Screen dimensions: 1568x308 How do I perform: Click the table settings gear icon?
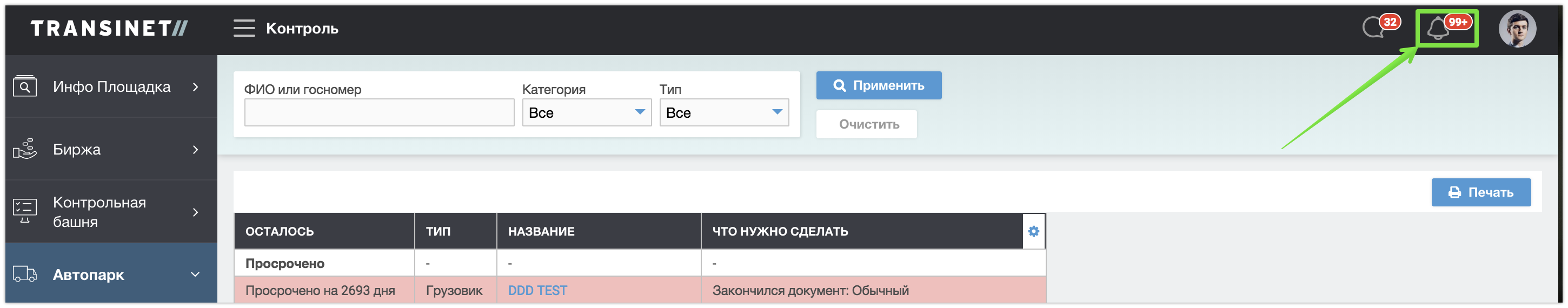click(1034, 231)
